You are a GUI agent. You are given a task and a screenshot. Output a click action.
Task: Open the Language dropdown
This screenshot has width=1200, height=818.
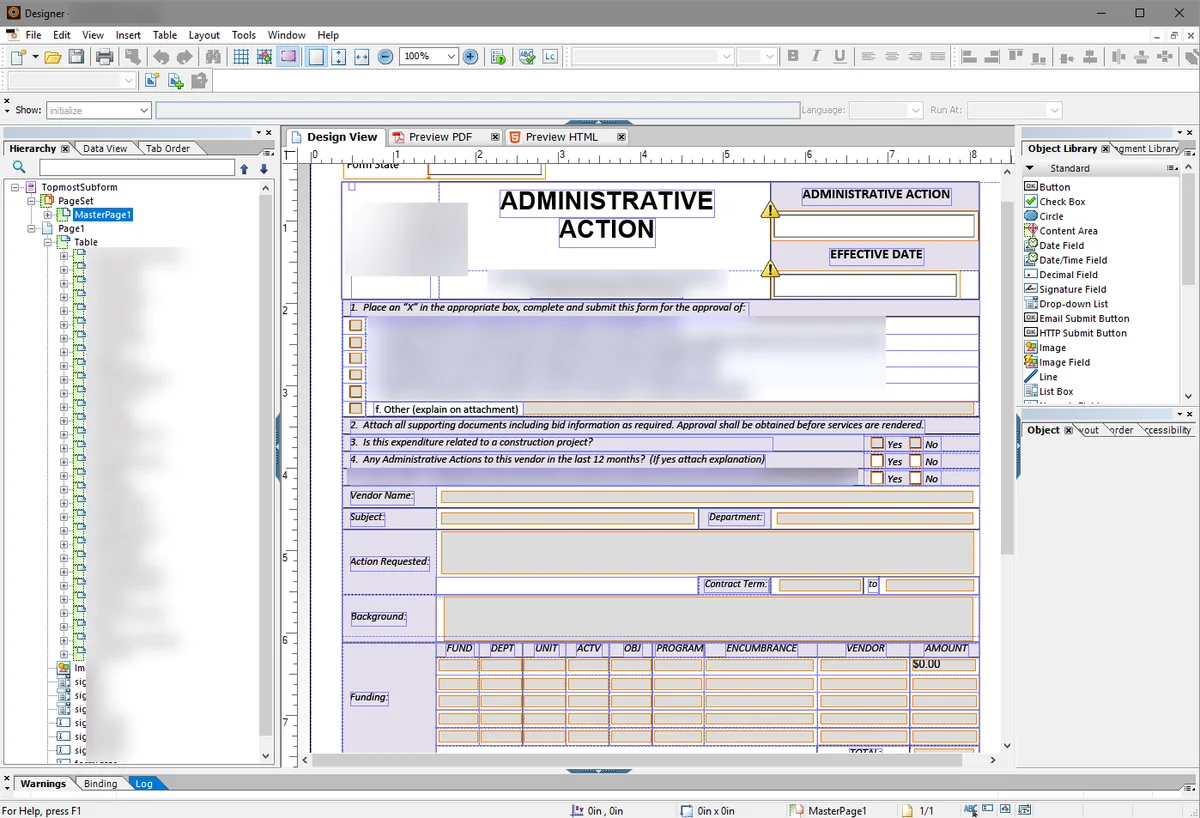point(914,110)
